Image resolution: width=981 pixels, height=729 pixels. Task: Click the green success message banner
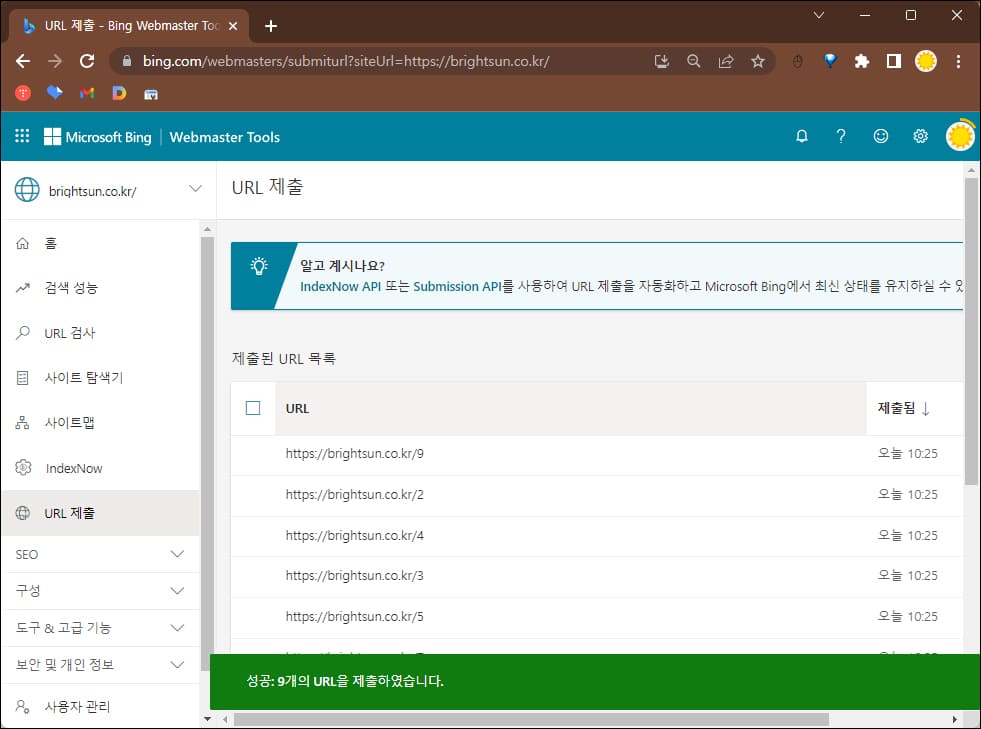595,681
